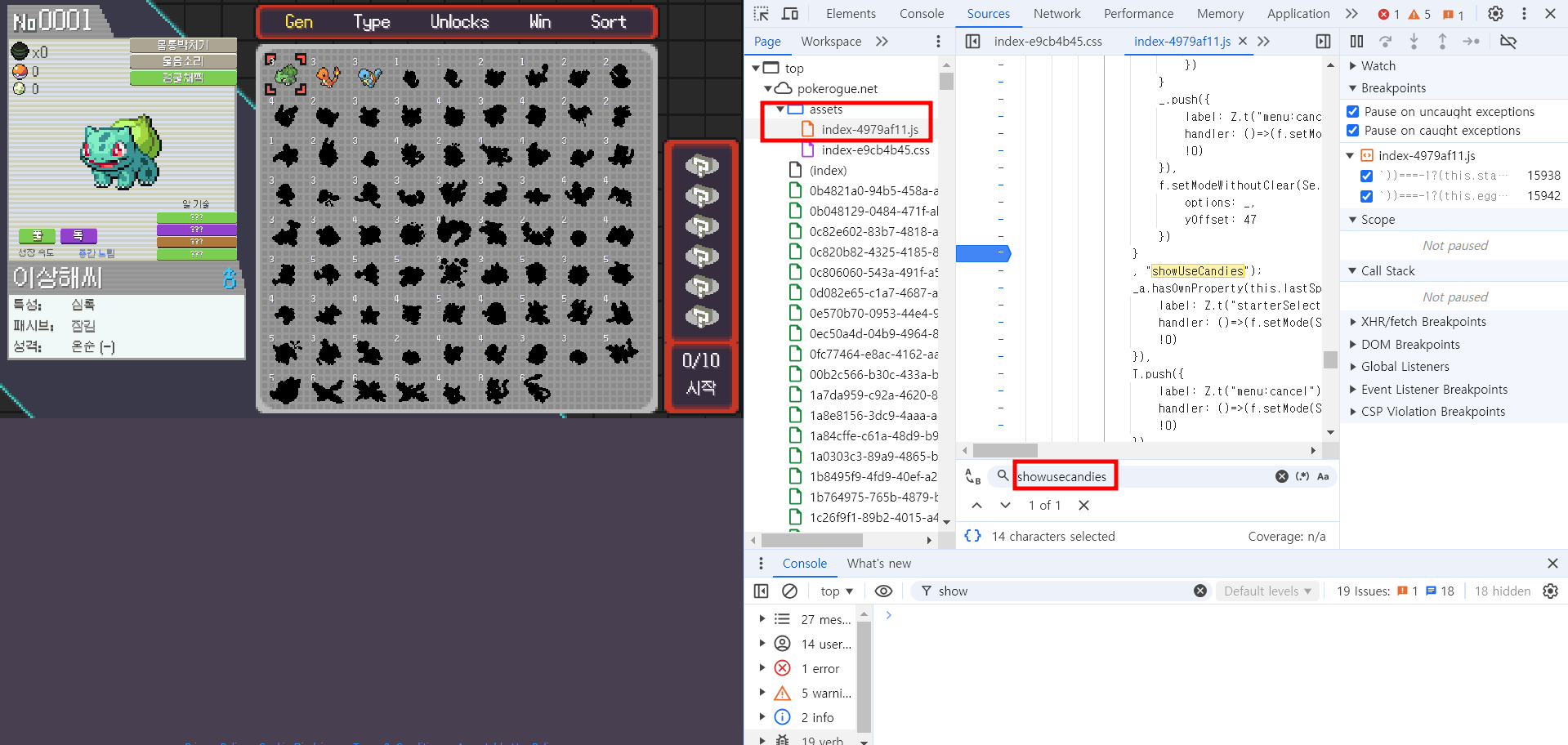Image resolution: width=1568 pixels, height=745 pixels.
Task: Click the Type filter in the game
Action: click(x=372, y=22)
